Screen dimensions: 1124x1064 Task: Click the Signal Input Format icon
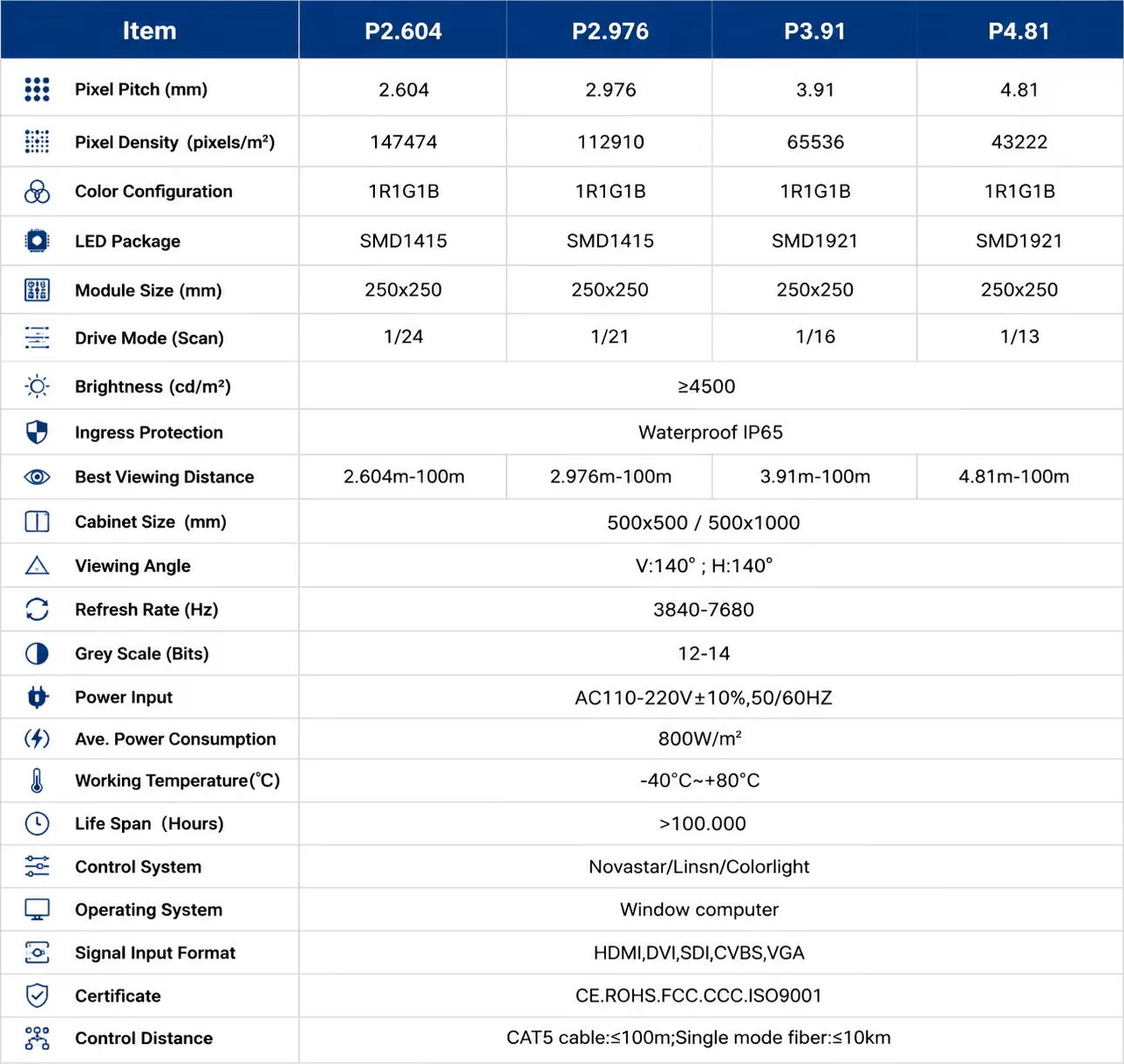[37, 952]
